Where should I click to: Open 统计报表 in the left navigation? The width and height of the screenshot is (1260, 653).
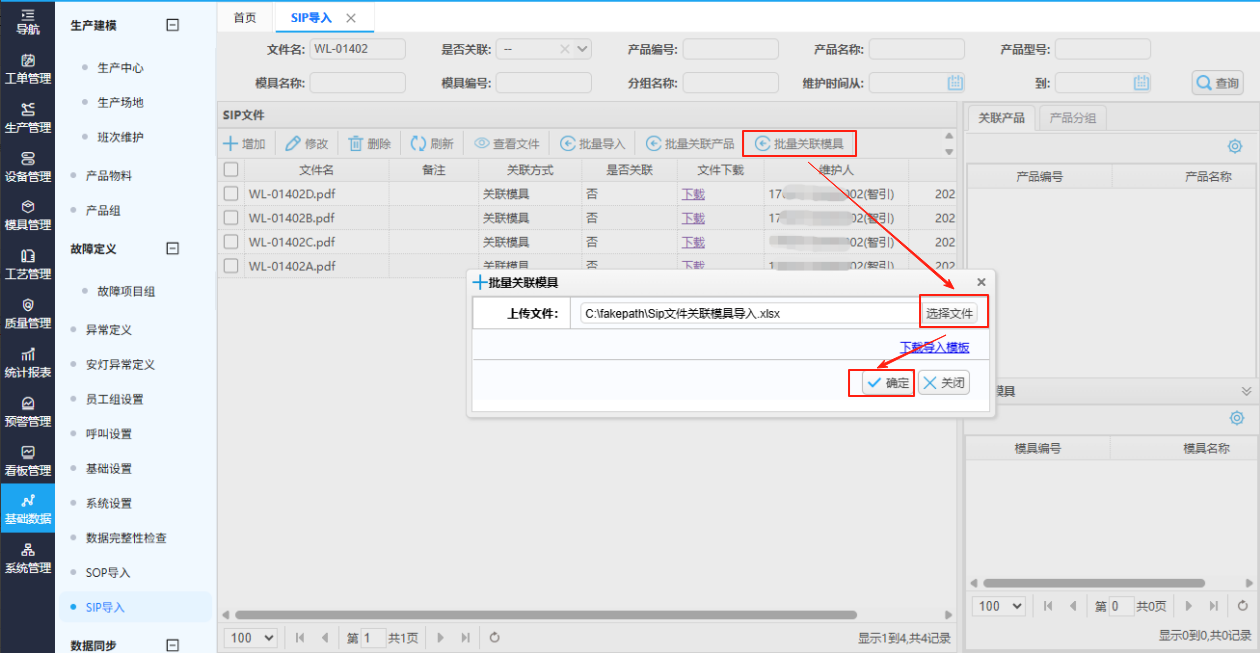pyautogui.click(x=27, y=362)
